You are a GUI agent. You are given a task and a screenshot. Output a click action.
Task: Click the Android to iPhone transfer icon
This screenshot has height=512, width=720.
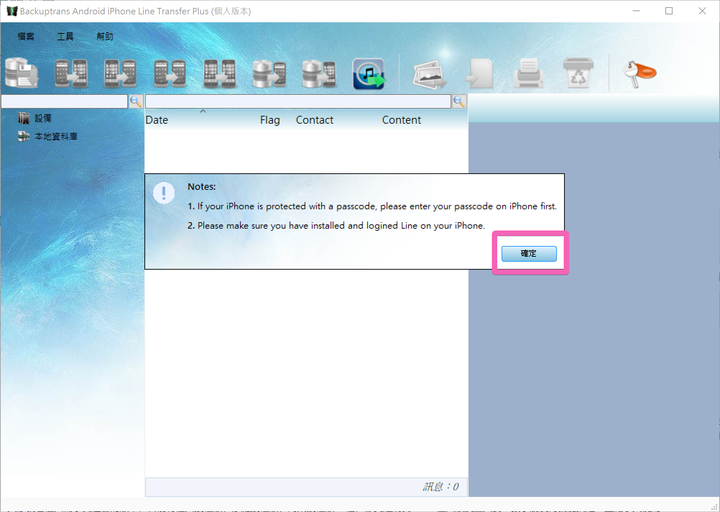point(71,73)
